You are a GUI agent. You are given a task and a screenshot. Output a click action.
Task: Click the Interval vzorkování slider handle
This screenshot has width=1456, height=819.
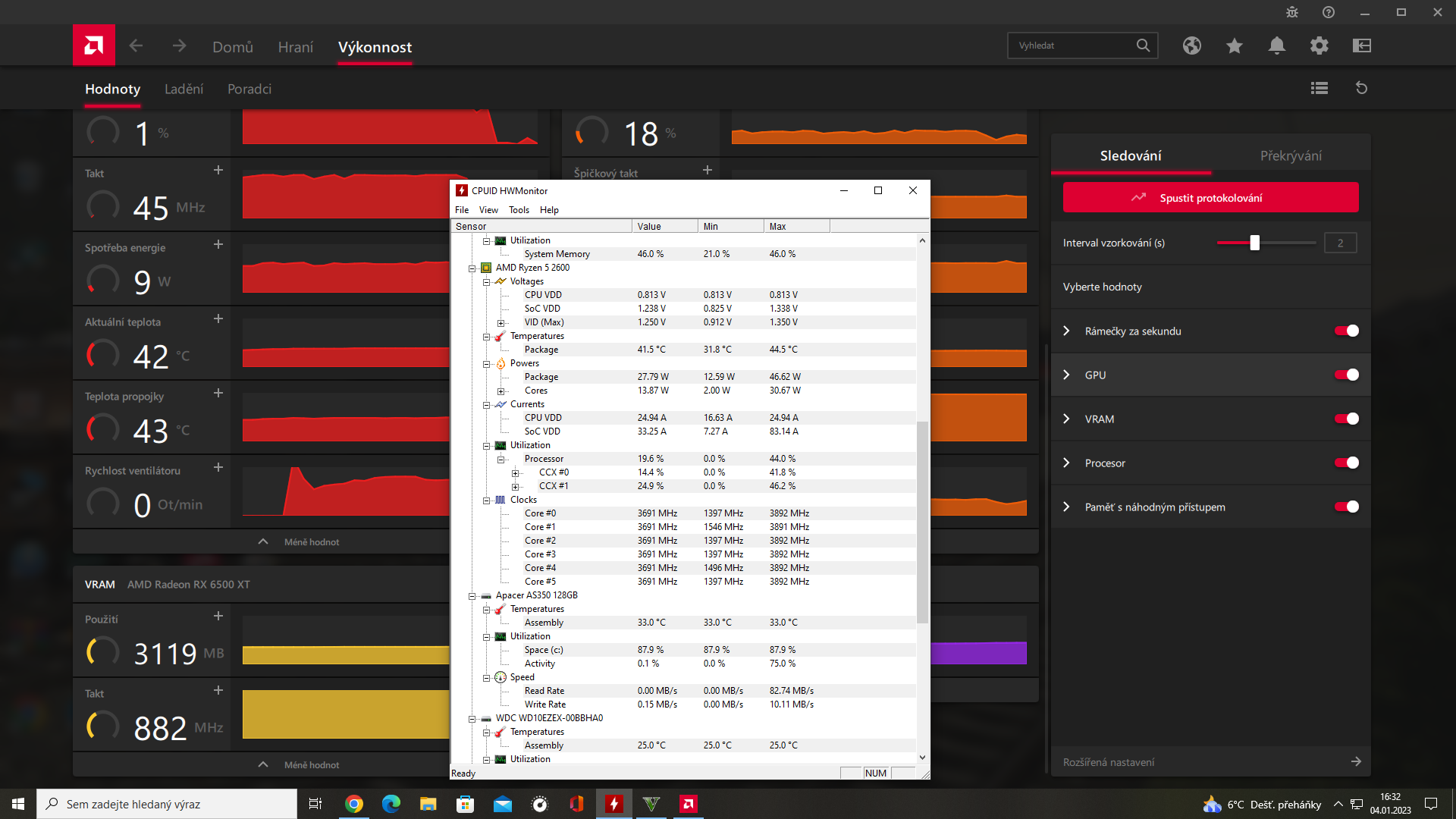[x=1254, y=243]
